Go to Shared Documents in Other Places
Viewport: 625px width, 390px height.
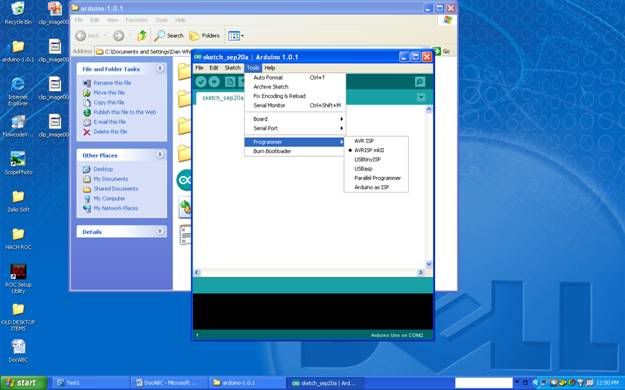tap(116, 189)
